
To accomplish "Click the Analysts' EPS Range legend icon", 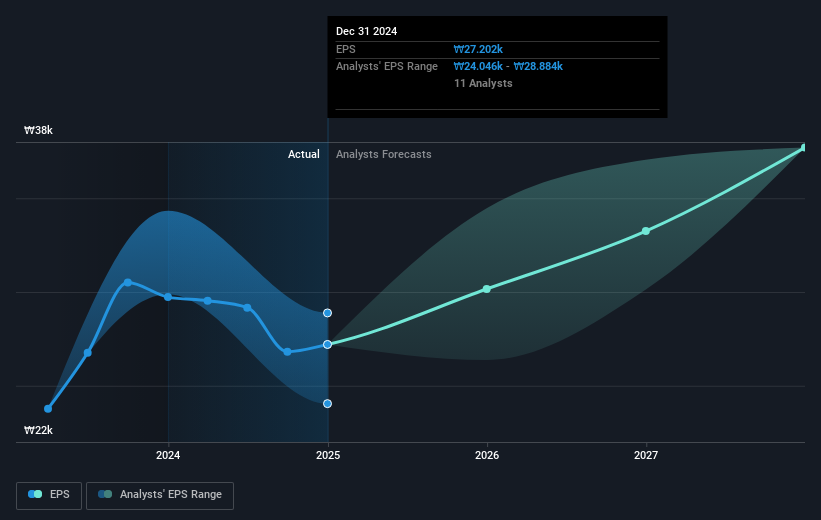I will click(105, 494).
